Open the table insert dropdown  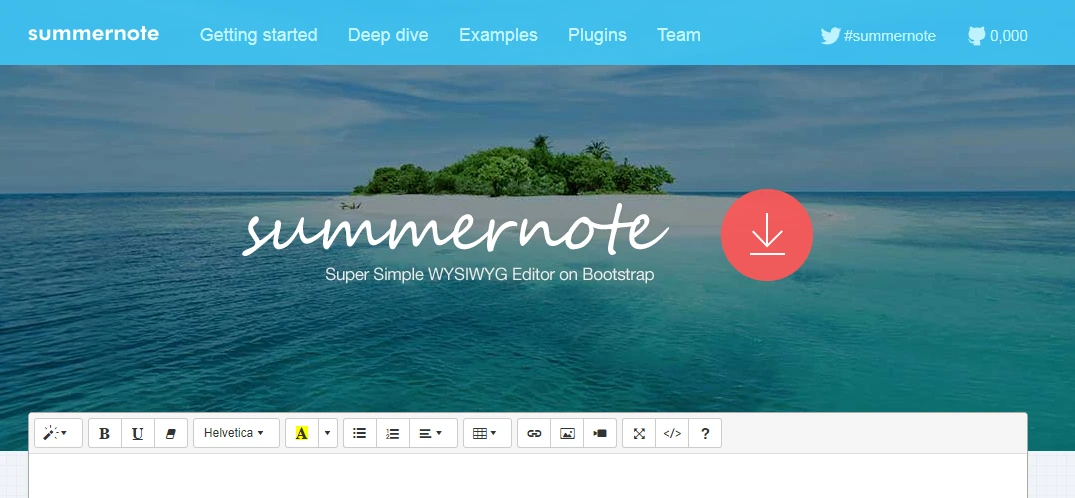pos(487,434)
